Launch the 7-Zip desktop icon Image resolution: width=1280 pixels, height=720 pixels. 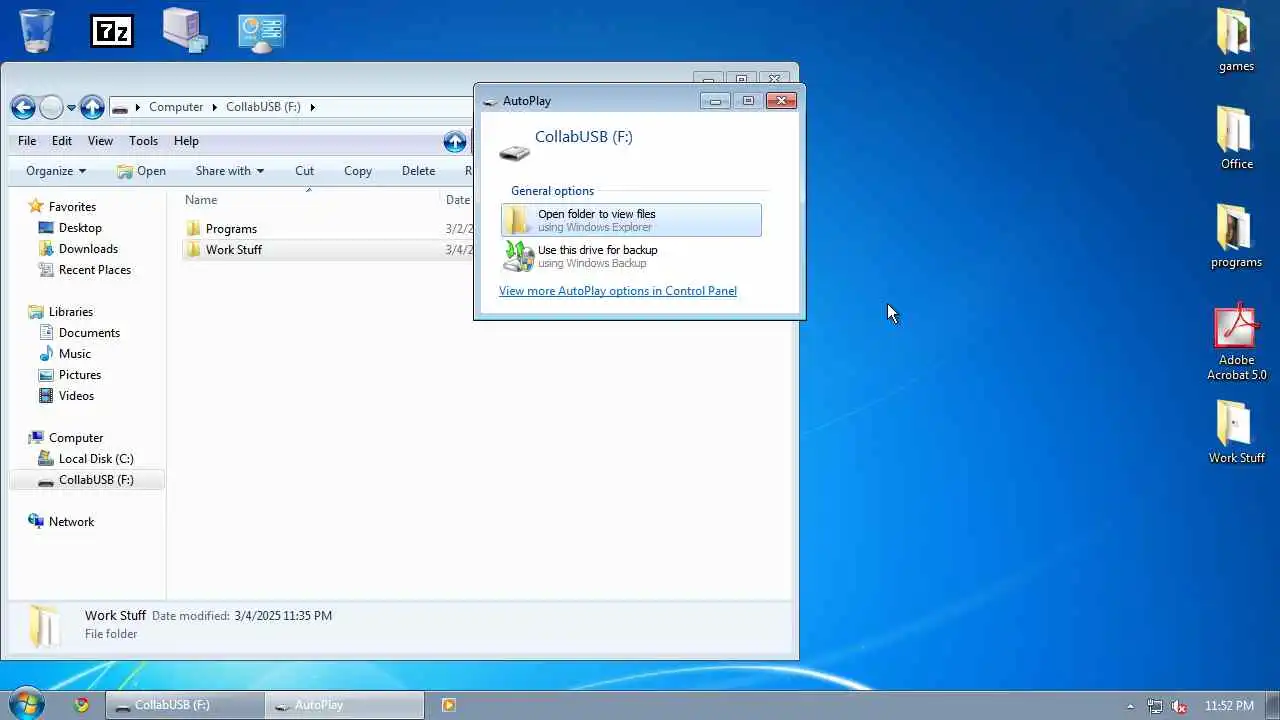coord(112,31)
